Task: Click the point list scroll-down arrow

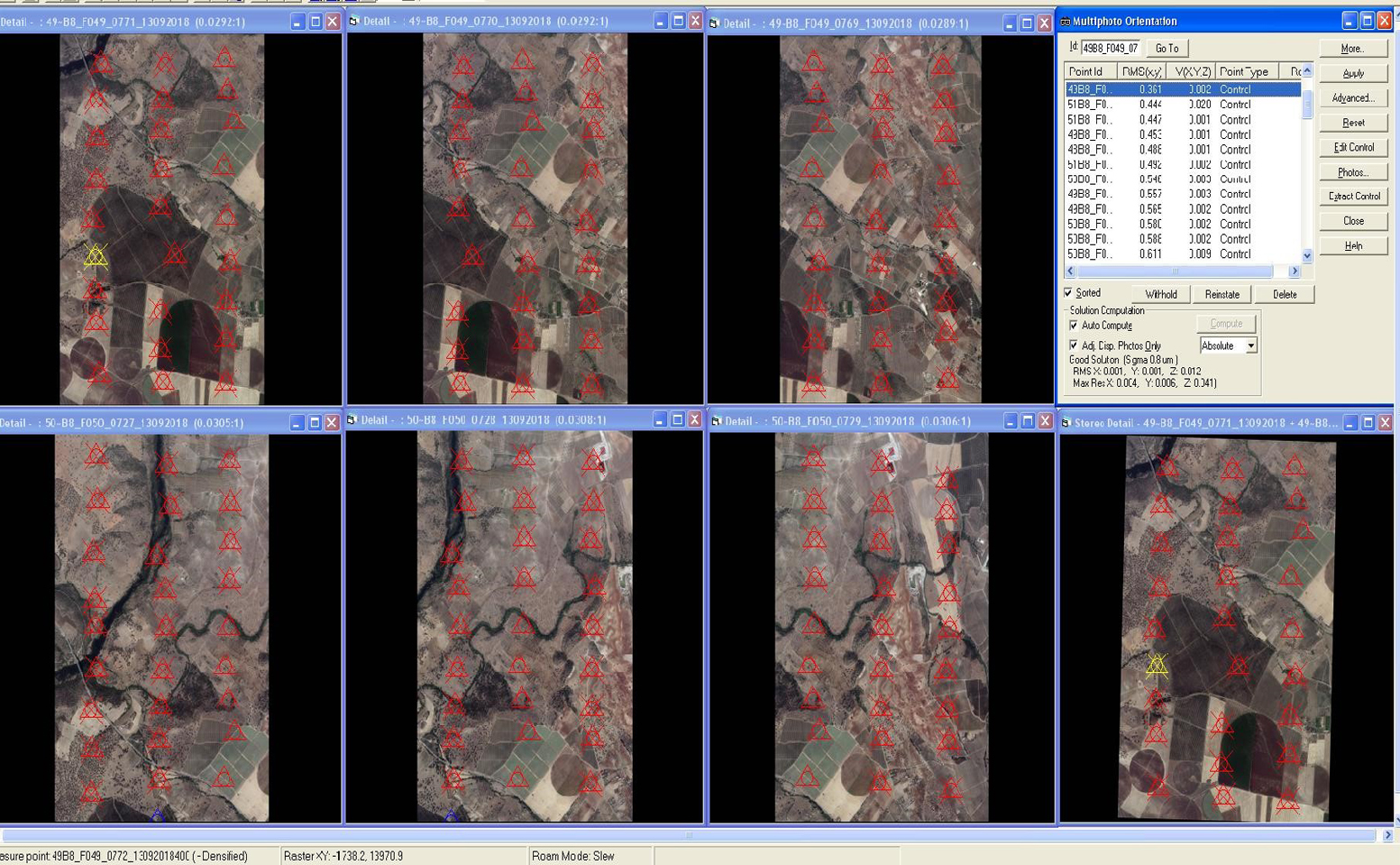Action: [x=1307, y=256]
